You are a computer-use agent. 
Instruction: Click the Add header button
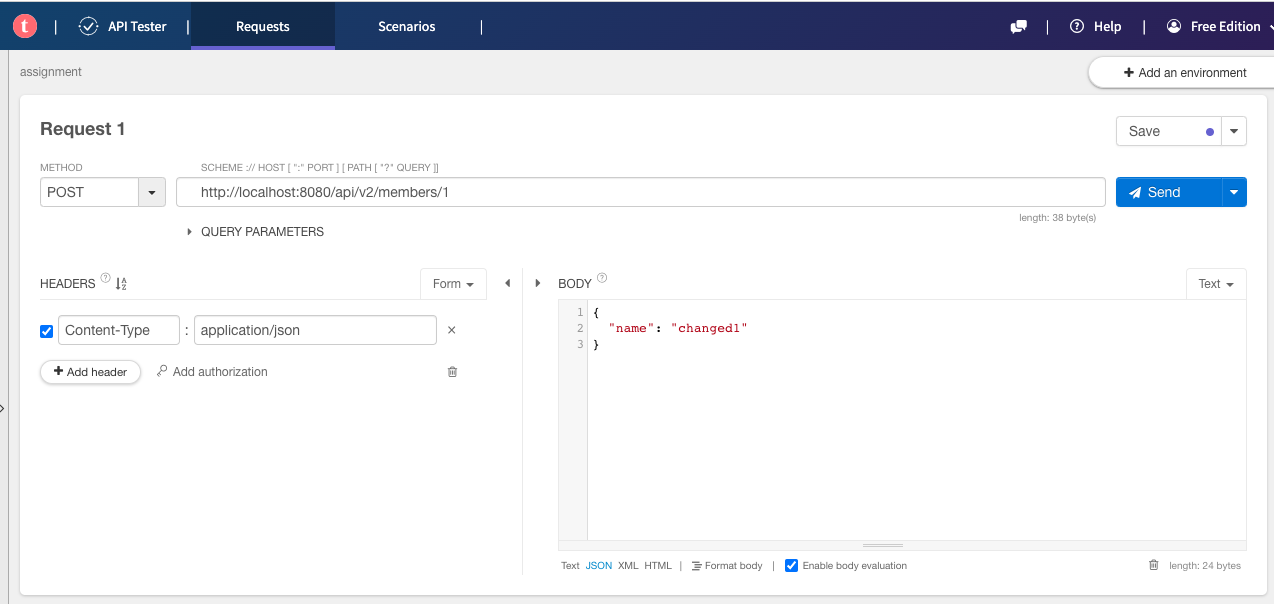click(x=90, y=372)
